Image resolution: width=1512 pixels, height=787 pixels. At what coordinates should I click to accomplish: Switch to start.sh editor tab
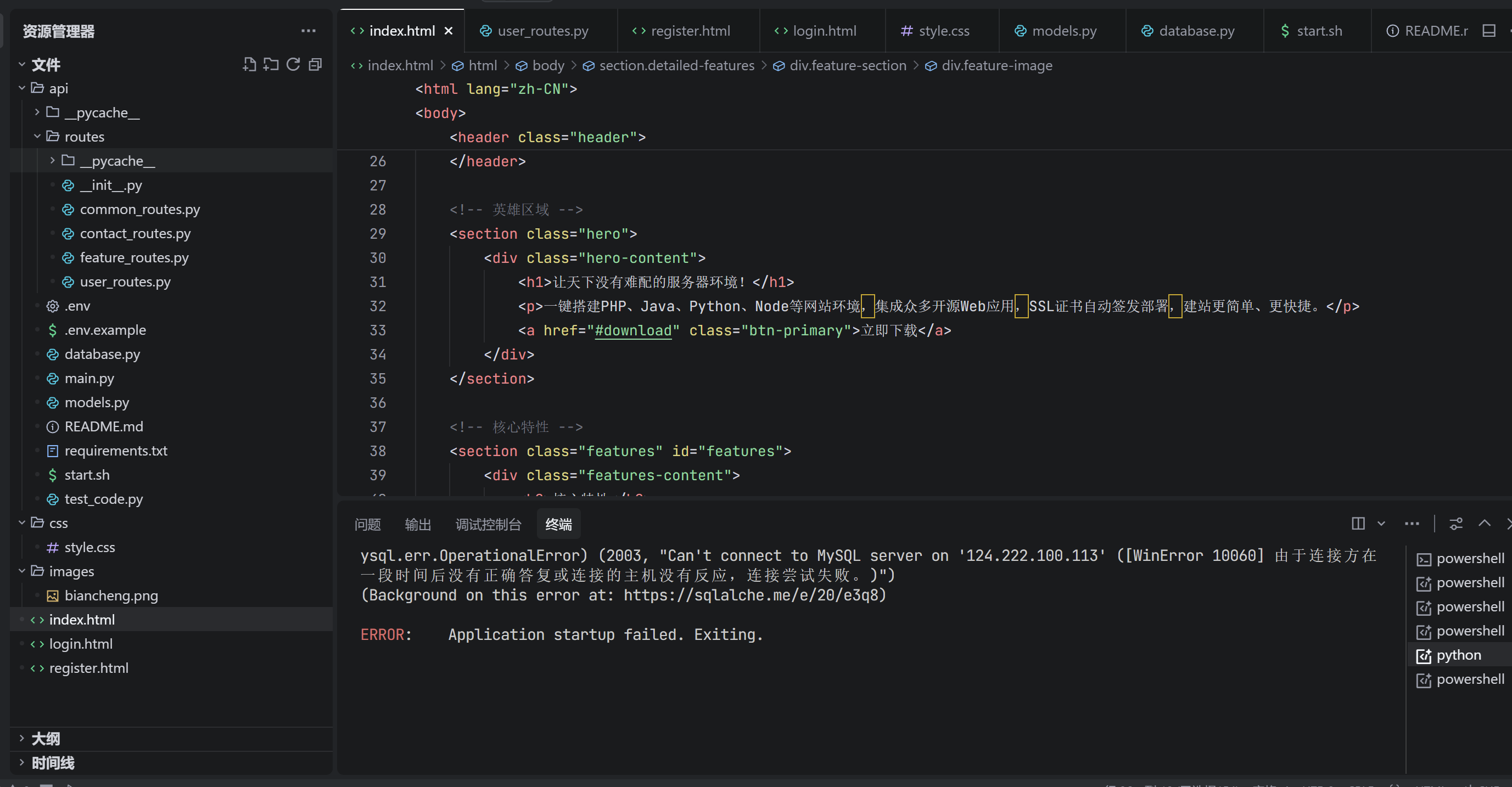pyautogui.click(x=1317, y=31)
